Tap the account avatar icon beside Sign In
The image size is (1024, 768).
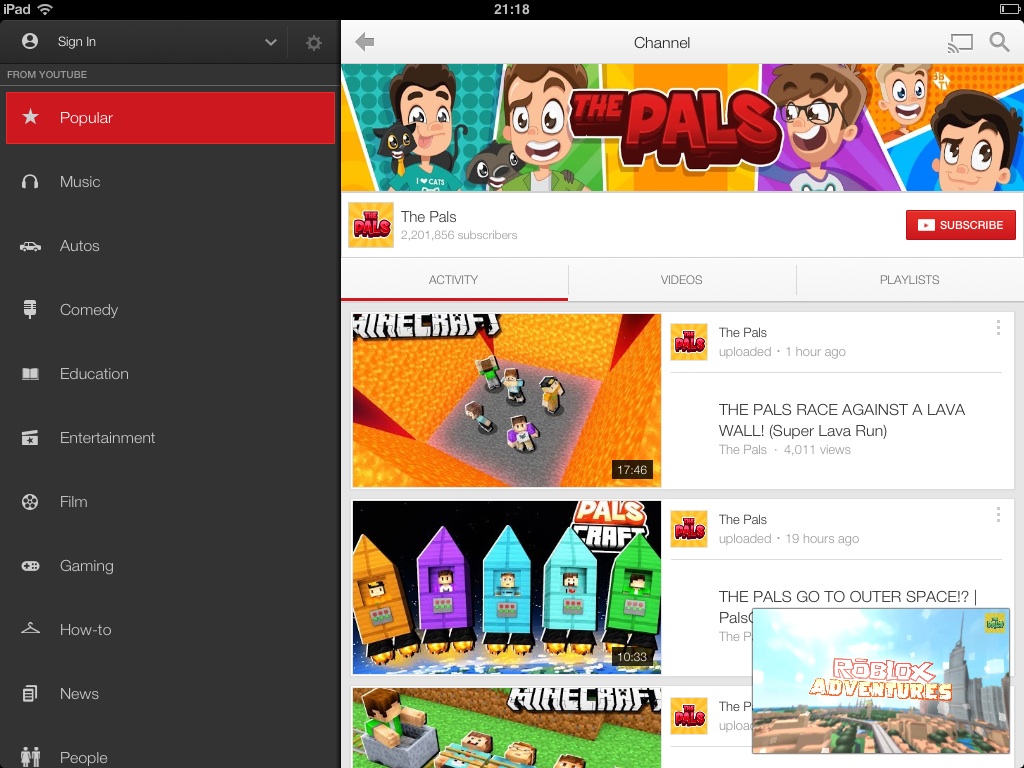(x=29, y=41)
